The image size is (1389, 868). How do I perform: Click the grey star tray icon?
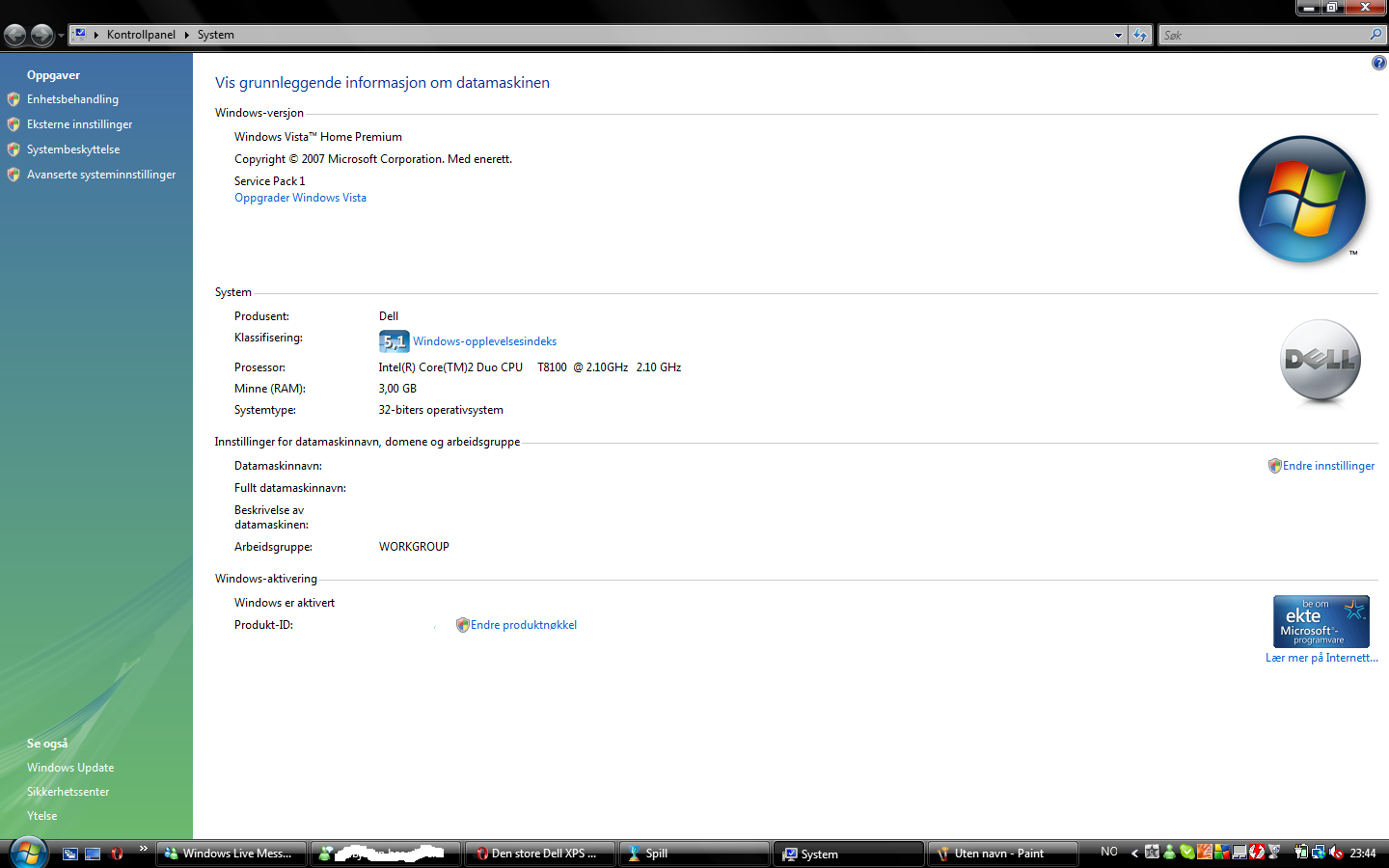click(1152, 852)
